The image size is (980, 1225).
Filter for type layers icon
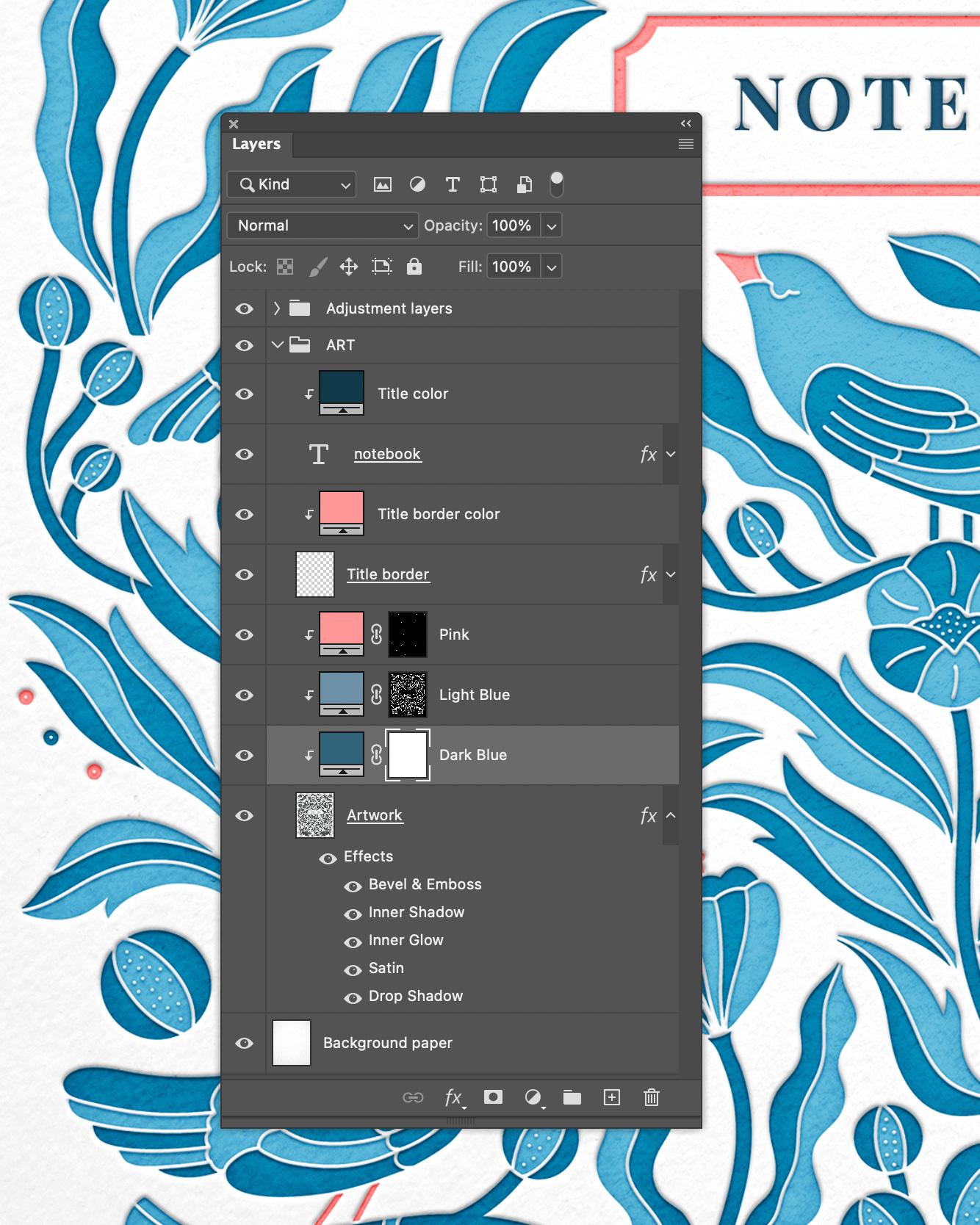click(x=453, y=184)
